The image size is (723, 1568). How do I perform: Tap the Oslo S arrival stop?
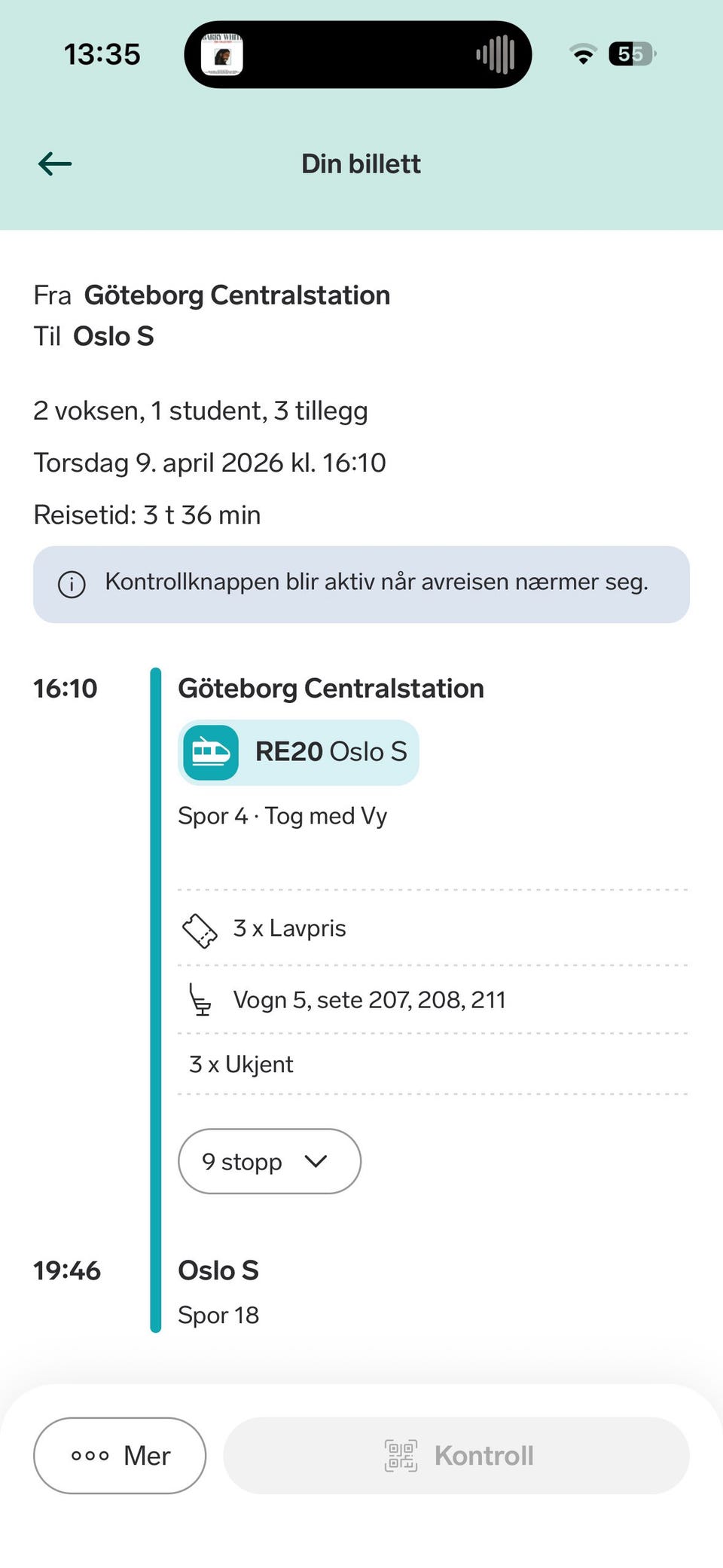coord(218,1270)
